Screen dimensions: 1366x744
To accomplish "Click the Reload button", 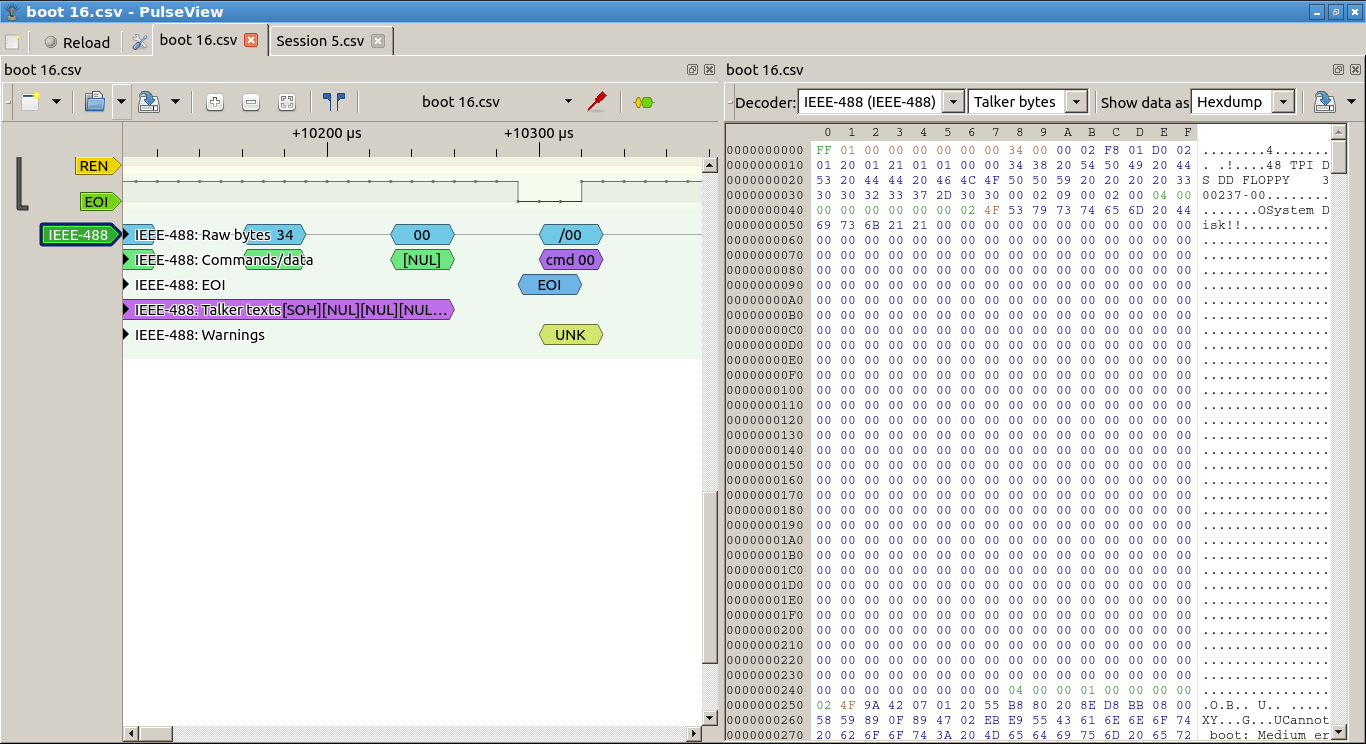I will [x=76, y=42].
